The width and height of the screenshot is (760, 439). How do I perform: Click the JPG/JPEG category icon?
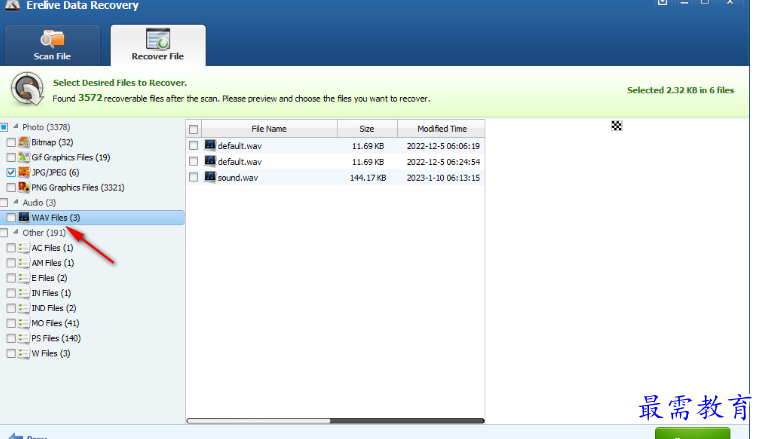[x=24, y=172]
